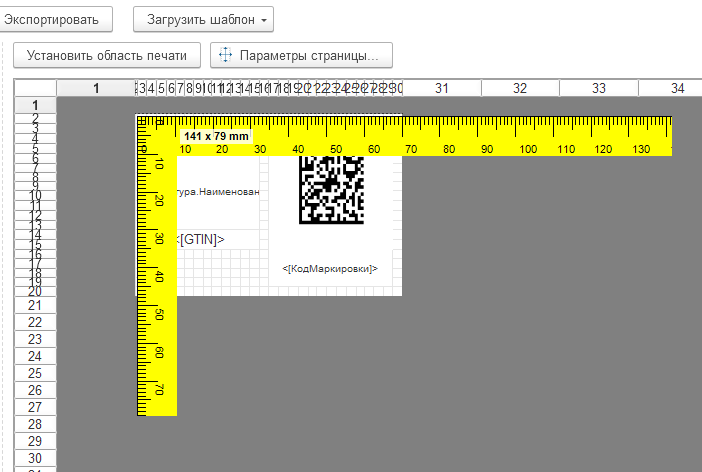Select row header 21
The width and height of the screenshot is (702, 472).
tap(35, 305)
